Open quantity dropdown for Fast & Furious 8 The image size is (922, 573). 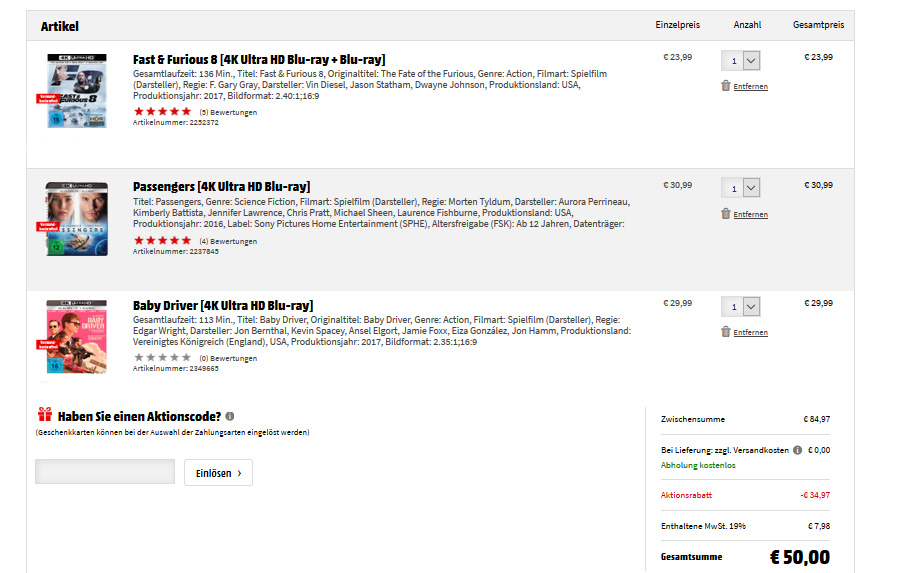point(741,60)
